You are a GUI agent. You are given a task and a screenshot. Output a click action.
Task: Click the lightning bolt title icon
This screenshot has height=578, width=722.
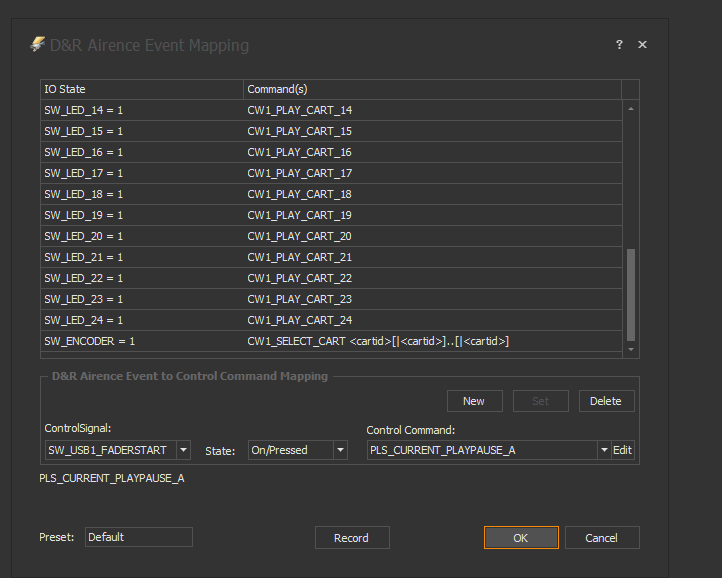pos(38,45)
